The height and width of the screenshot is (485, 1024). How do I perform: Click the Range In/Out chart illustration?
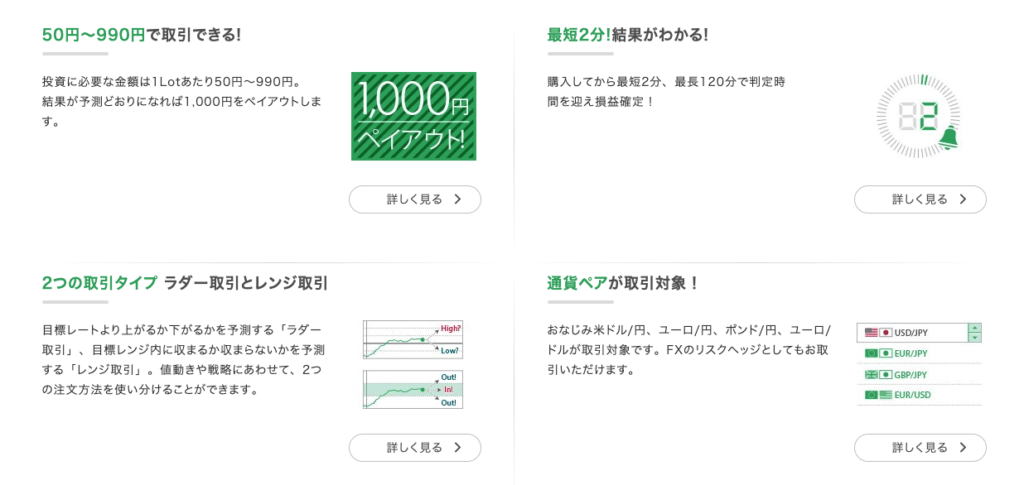click(412, 390)
